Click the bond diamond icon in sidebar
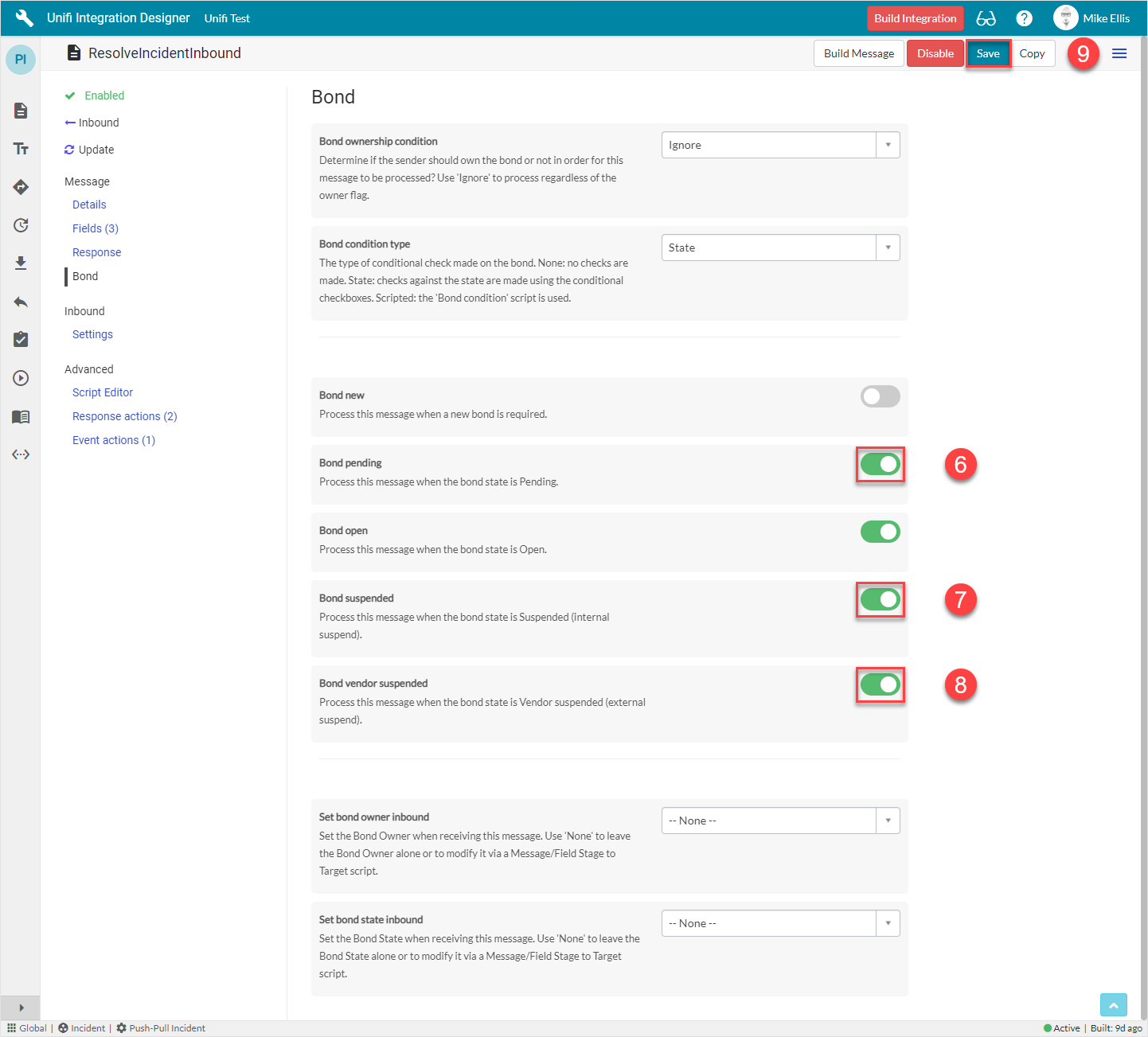Image resolution: width=1148 pixels, height=1037 pixels. [21, 187]
